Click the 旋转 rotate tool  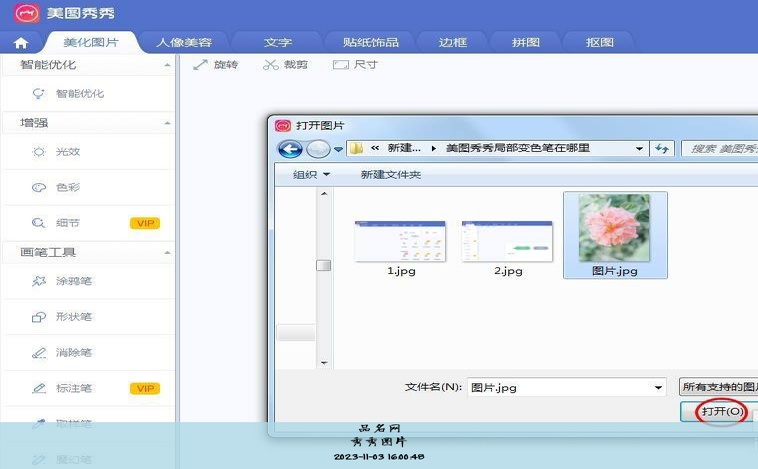216,65
